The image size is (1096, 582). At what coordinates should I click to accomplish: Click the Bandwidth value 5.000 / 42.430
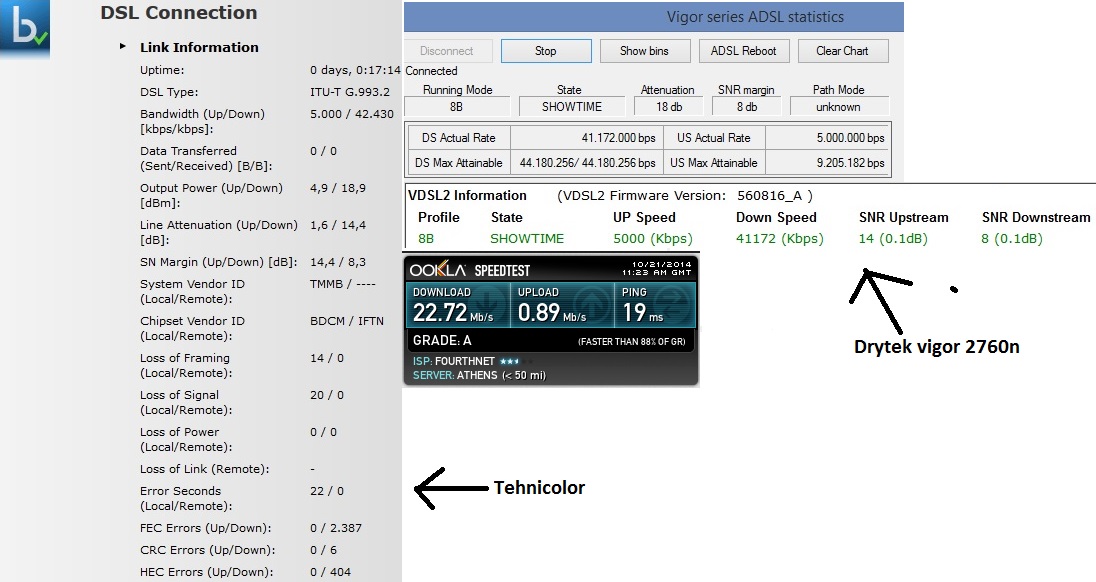tap(352, 114)
